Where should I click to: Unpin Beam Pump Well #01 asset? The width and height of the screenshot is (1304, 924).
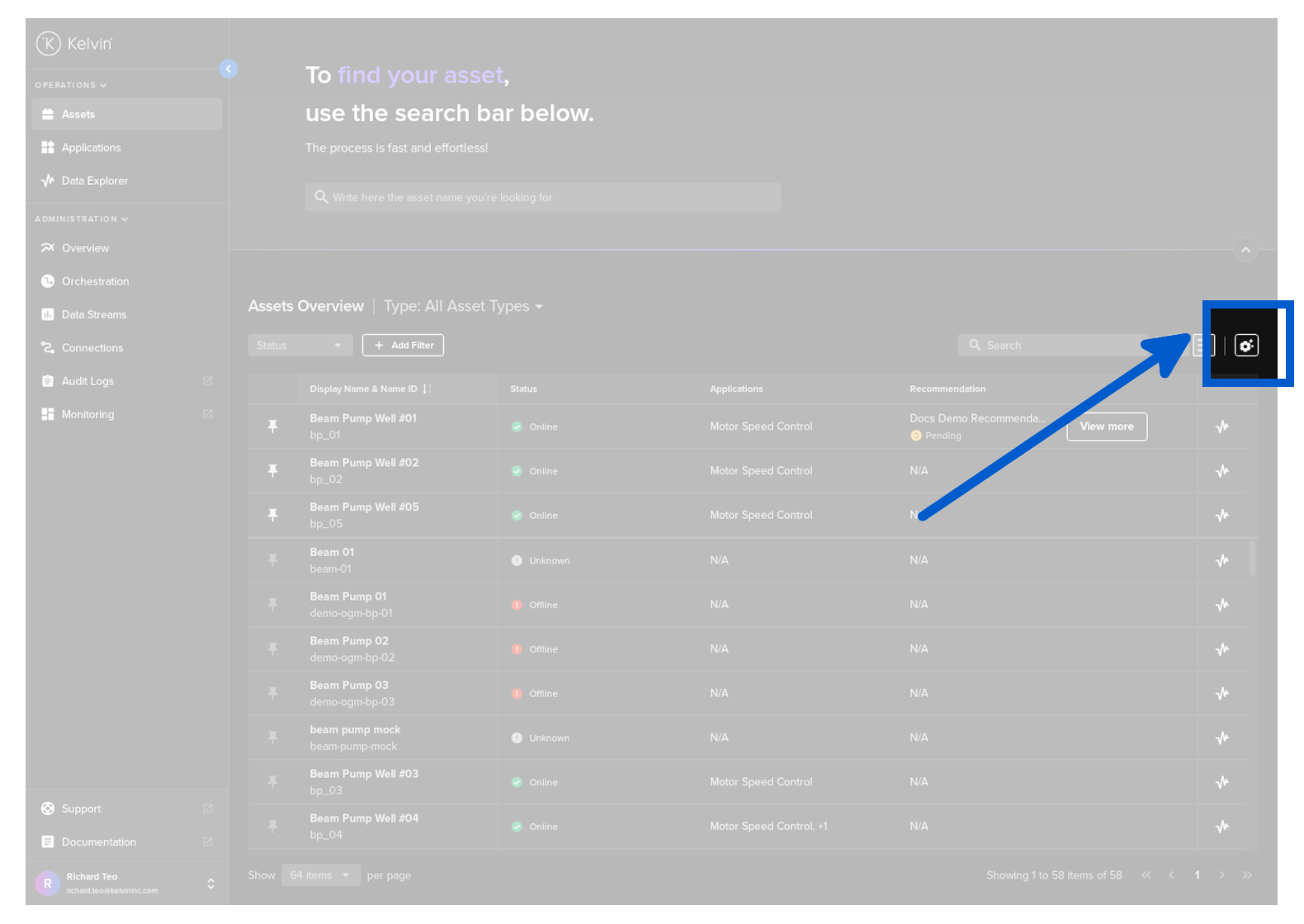[x=273, y=427]
